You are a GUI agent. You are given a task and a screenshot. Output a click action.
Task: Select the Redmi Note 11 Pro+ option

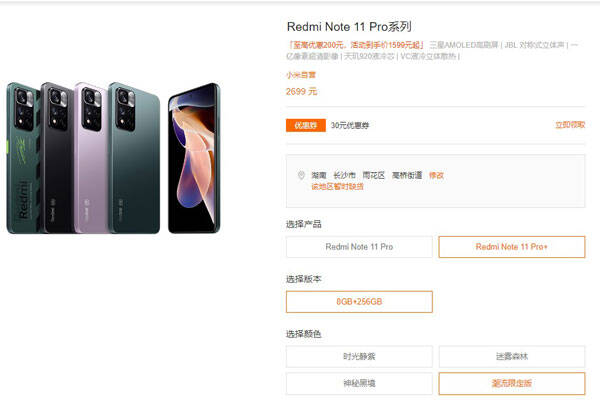coord(512,247)
